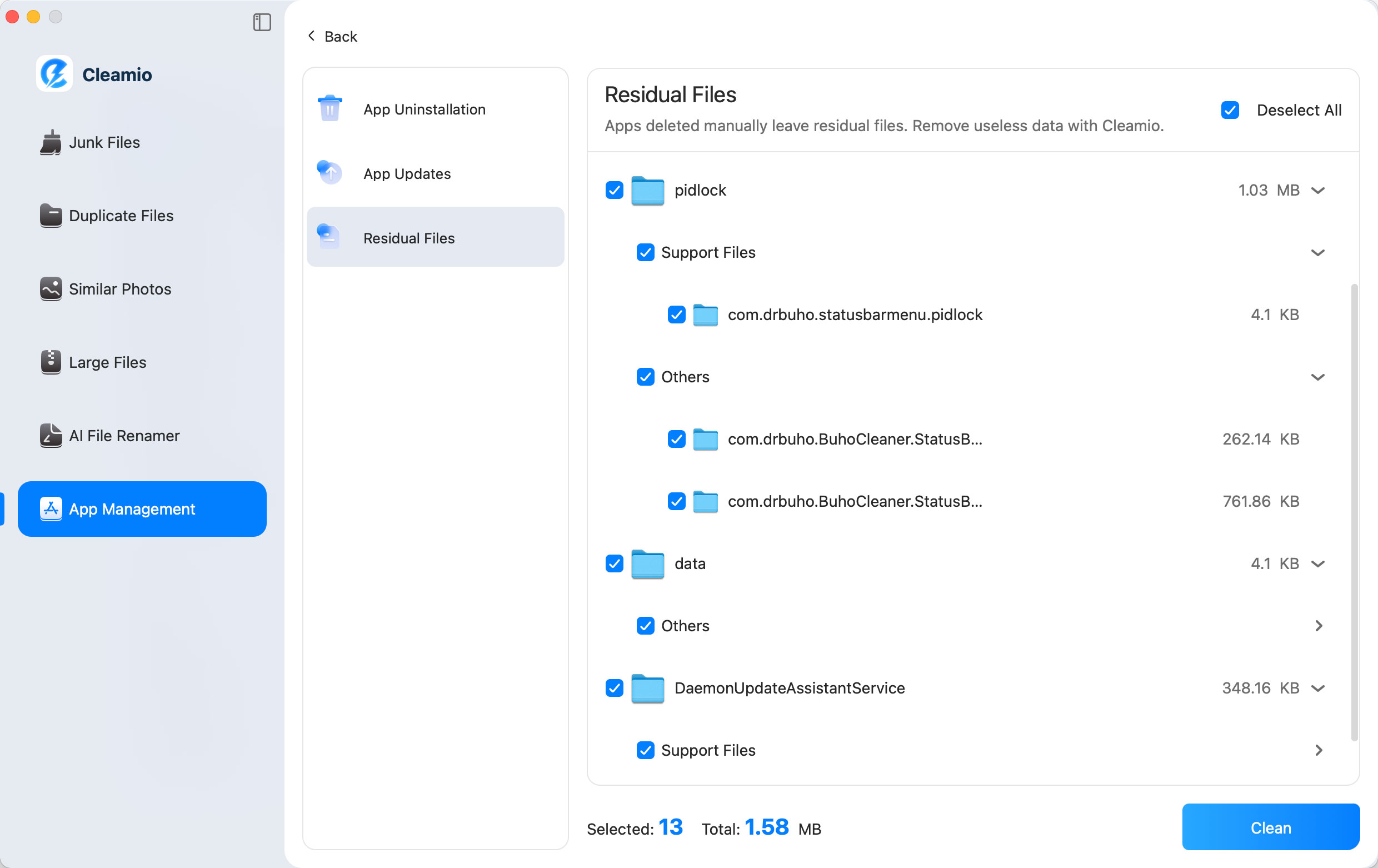
Task: Uncheck the pidlock folder
Action: coord(614,190)
